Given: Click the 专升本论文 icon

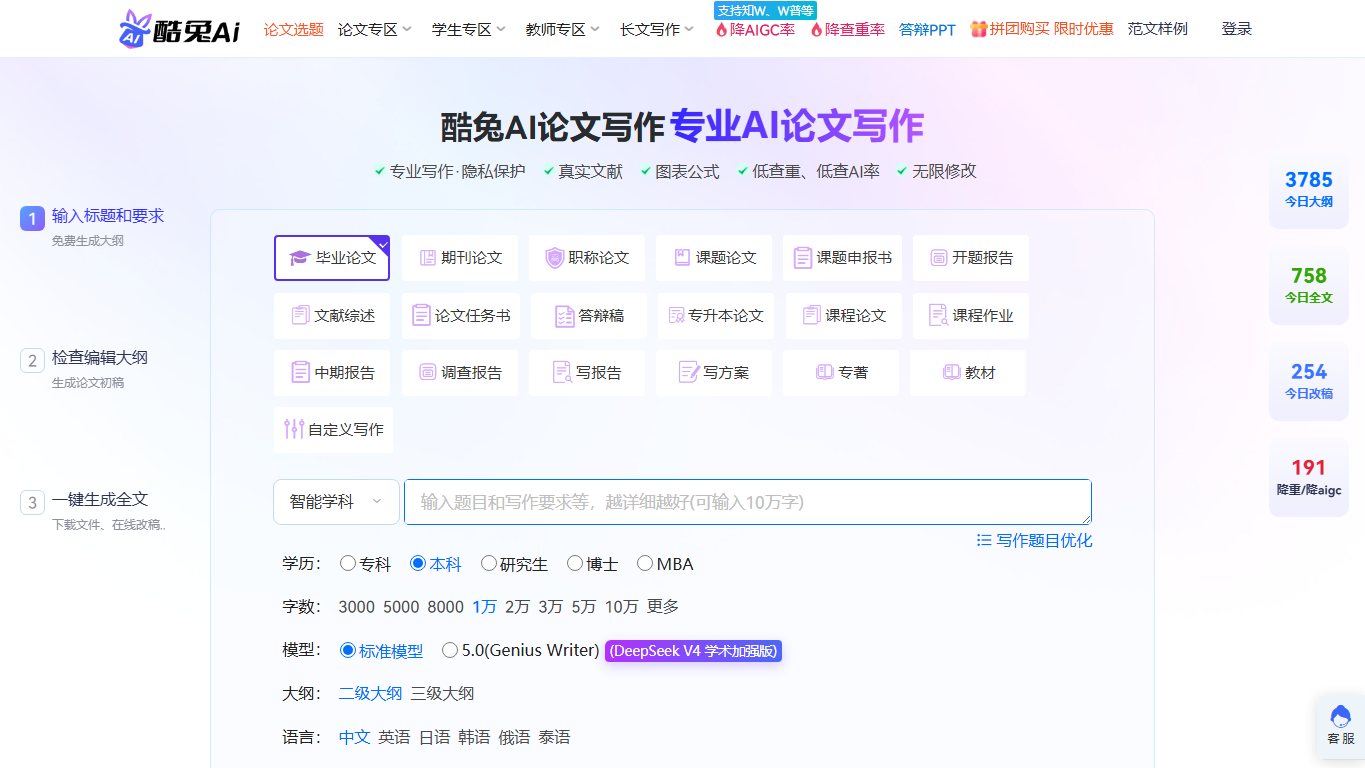Looking at the screenshot, I should 677,315.
